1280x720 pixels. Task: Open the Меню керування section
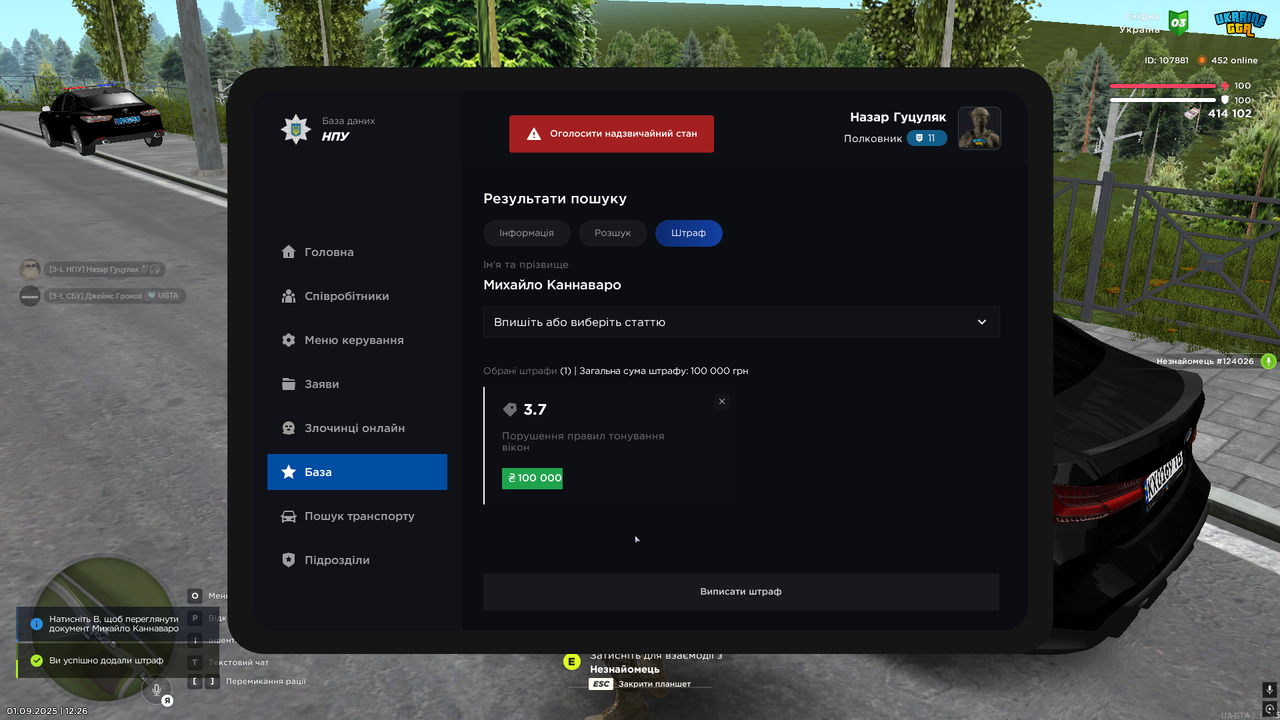(x=357, y=340)
